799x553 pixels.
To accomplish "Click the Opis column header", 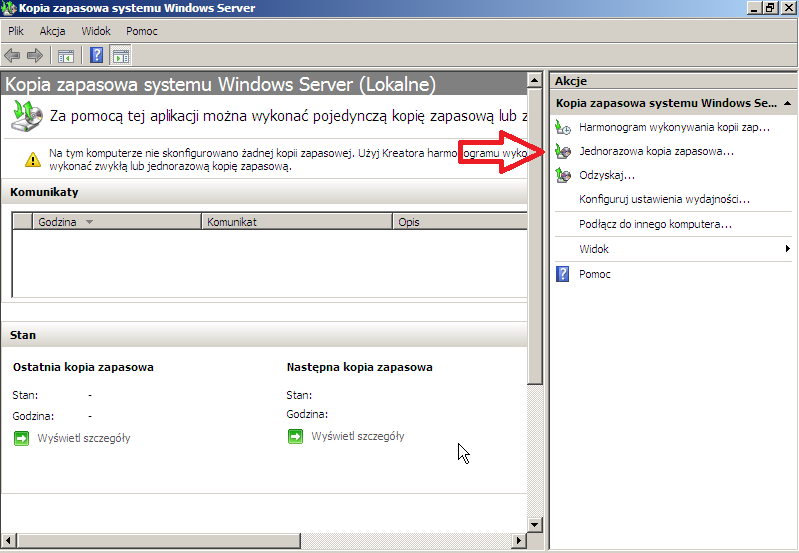I will pos(460,222).
